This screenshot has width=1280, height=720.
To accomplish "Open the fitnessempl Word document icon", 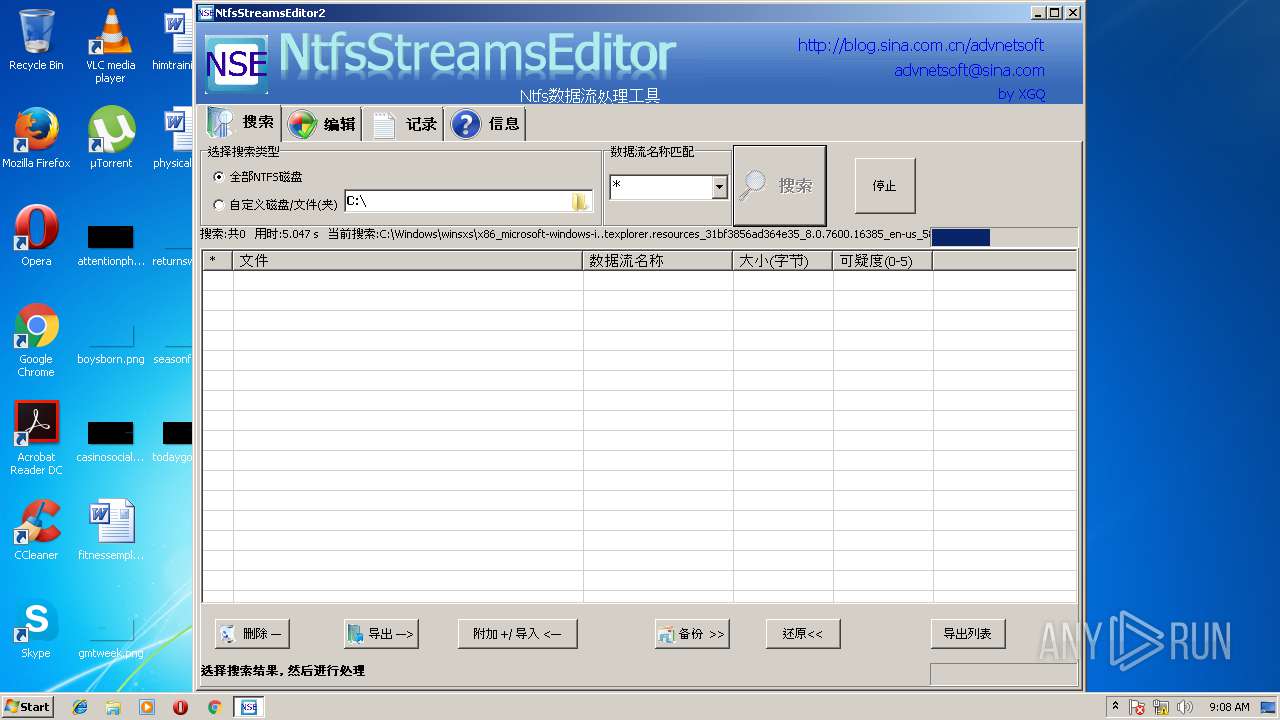I will pyautogui.click(x=111, y=530).
